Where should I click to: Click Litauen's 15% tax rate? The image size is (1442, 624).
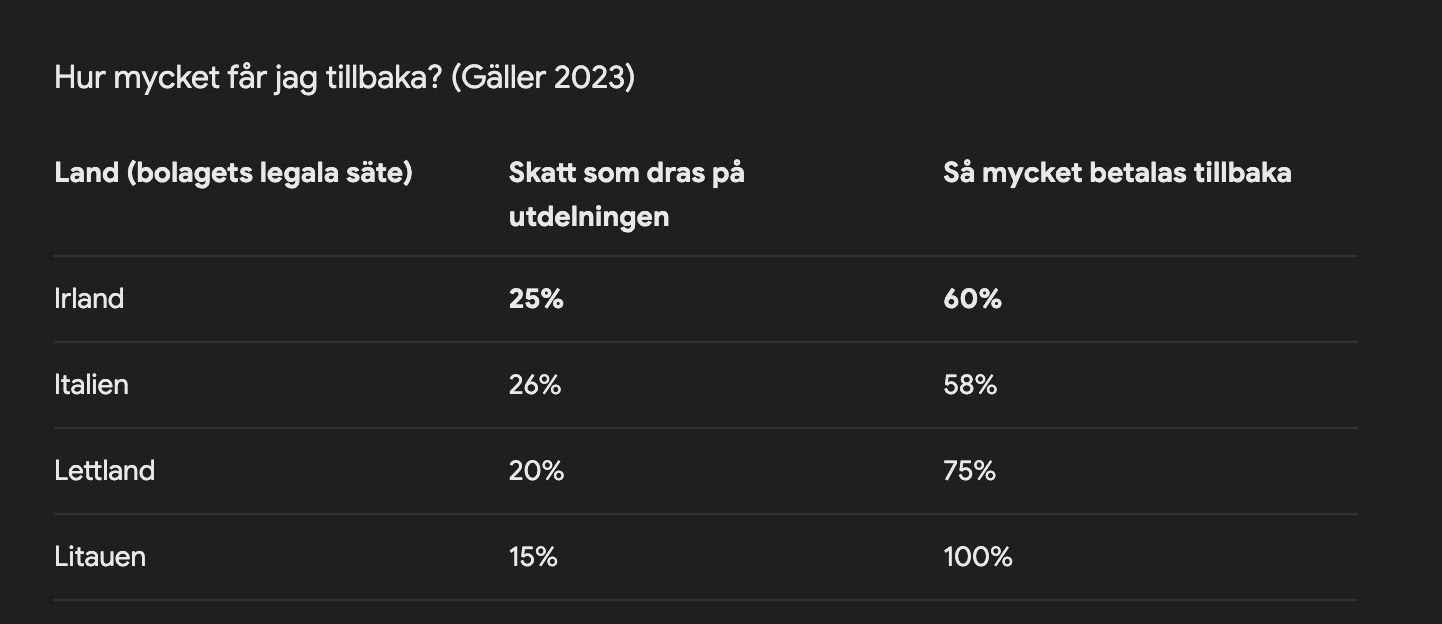pos(533,557)
